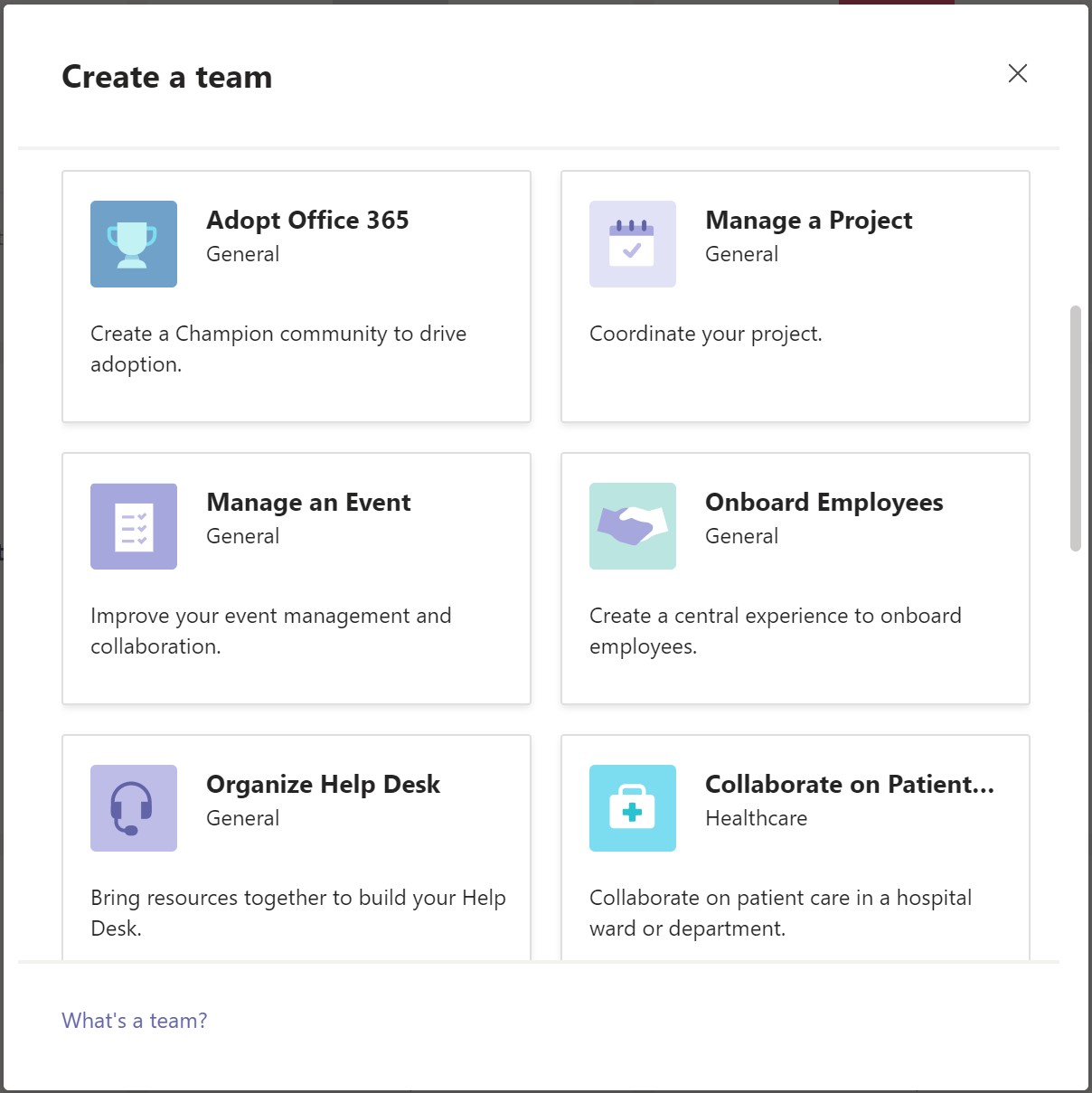Click the Onboard Employees handshake icon
1092x1093 pixels.
tap(632, 526)
